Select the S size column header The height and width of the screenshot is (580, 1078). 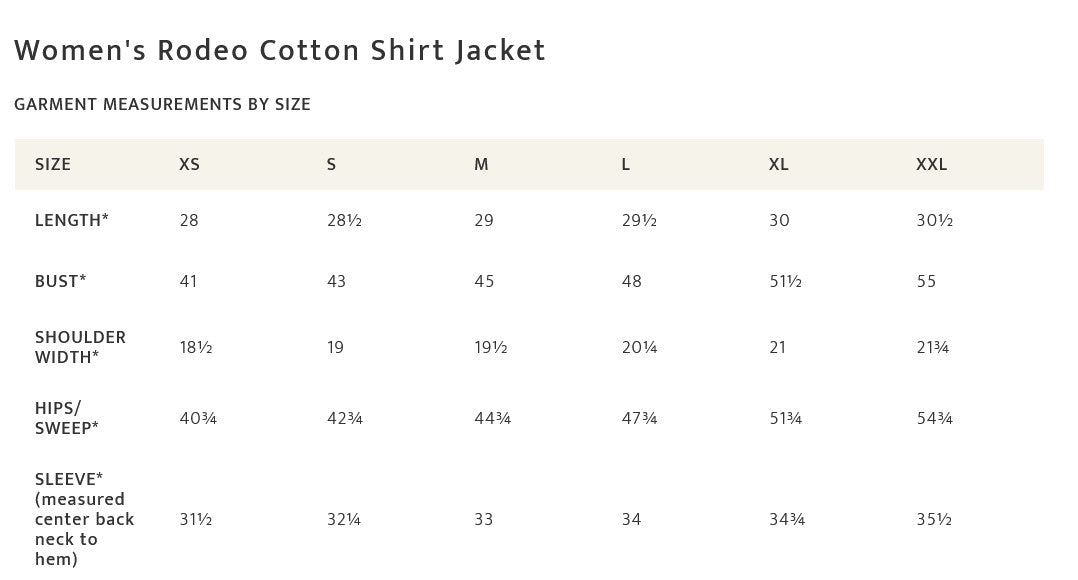(x=331, y=165)
